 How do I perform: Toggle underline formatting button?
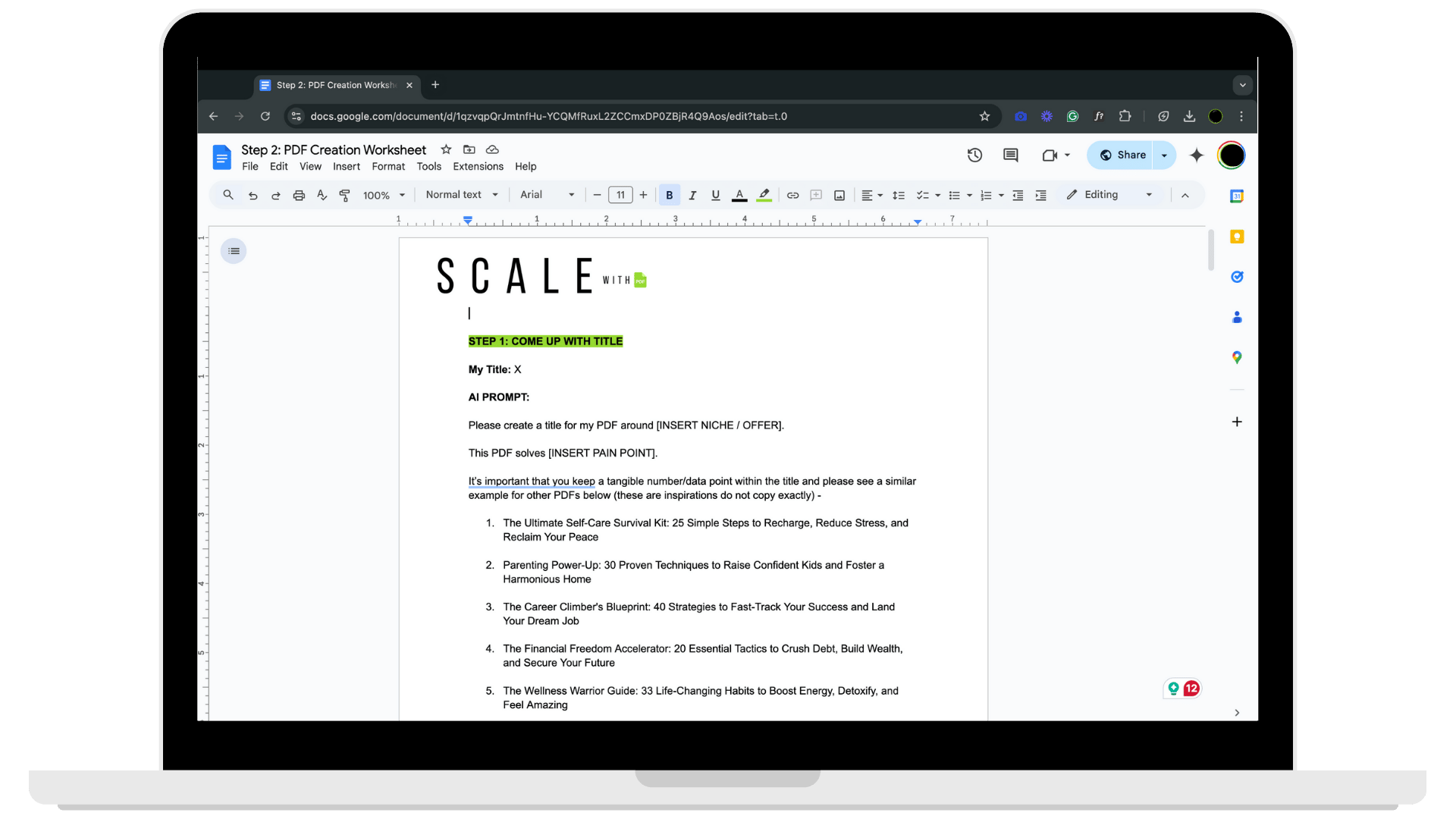715,196
